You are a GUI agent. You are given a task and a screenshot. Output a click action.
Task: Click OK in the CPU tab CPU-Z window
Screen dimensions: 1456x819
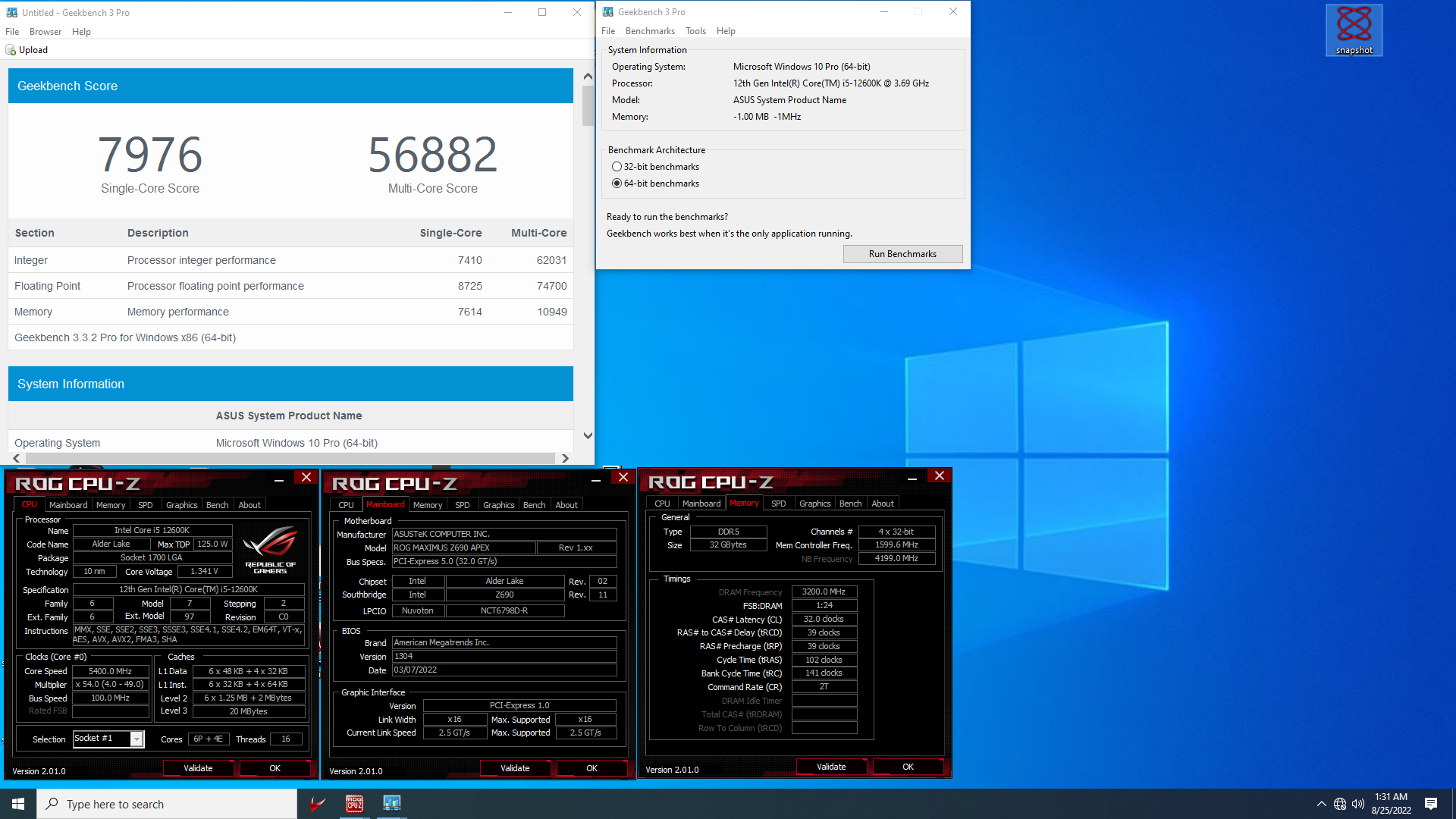coord(275,768)
